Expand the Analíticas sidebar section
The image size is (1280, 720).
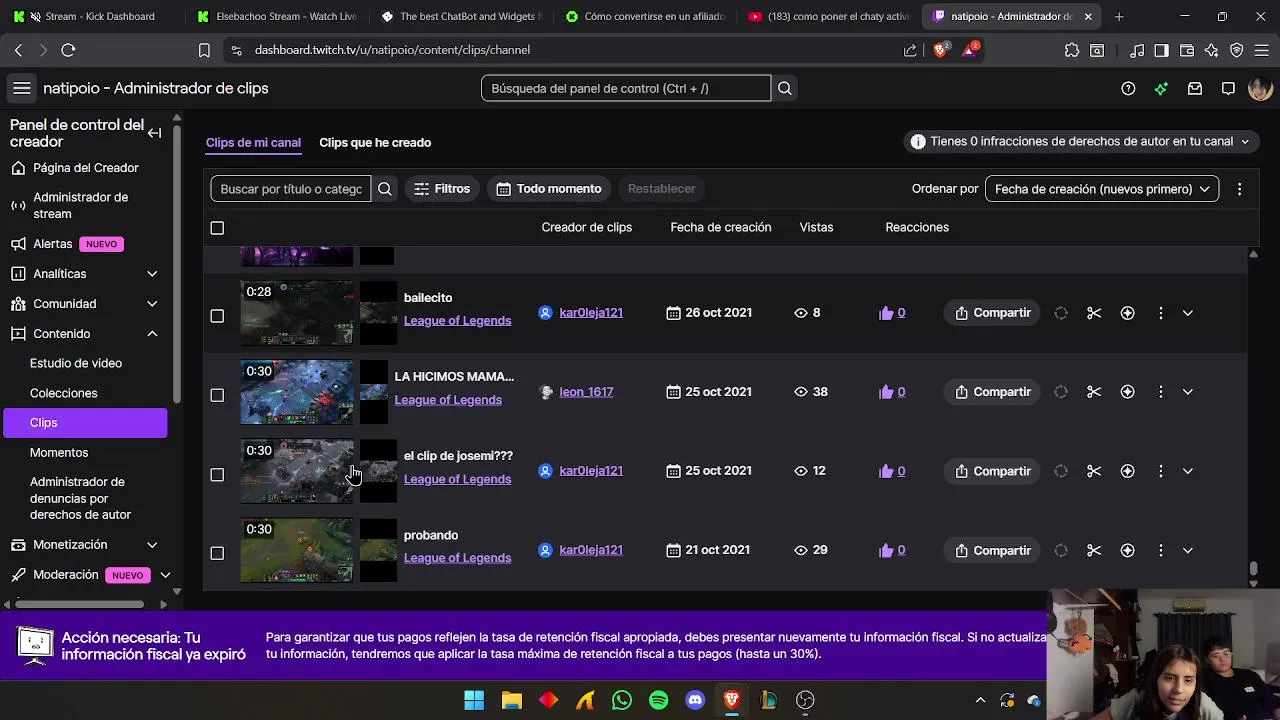pyautogui.click(x=152, y=274)
